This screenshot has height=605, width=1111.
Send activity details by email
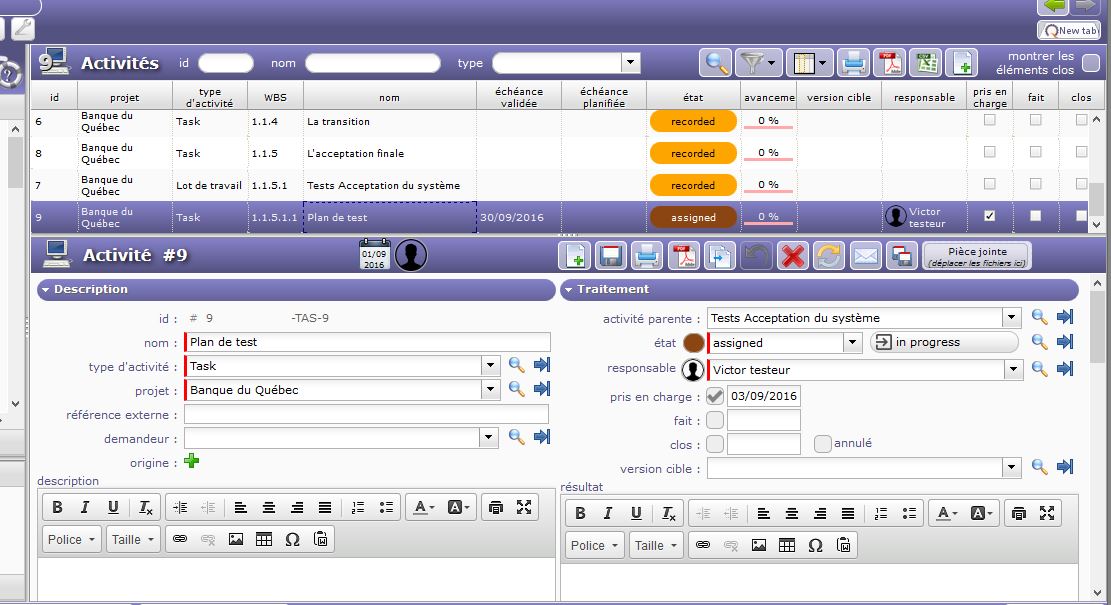coord(865,256)
